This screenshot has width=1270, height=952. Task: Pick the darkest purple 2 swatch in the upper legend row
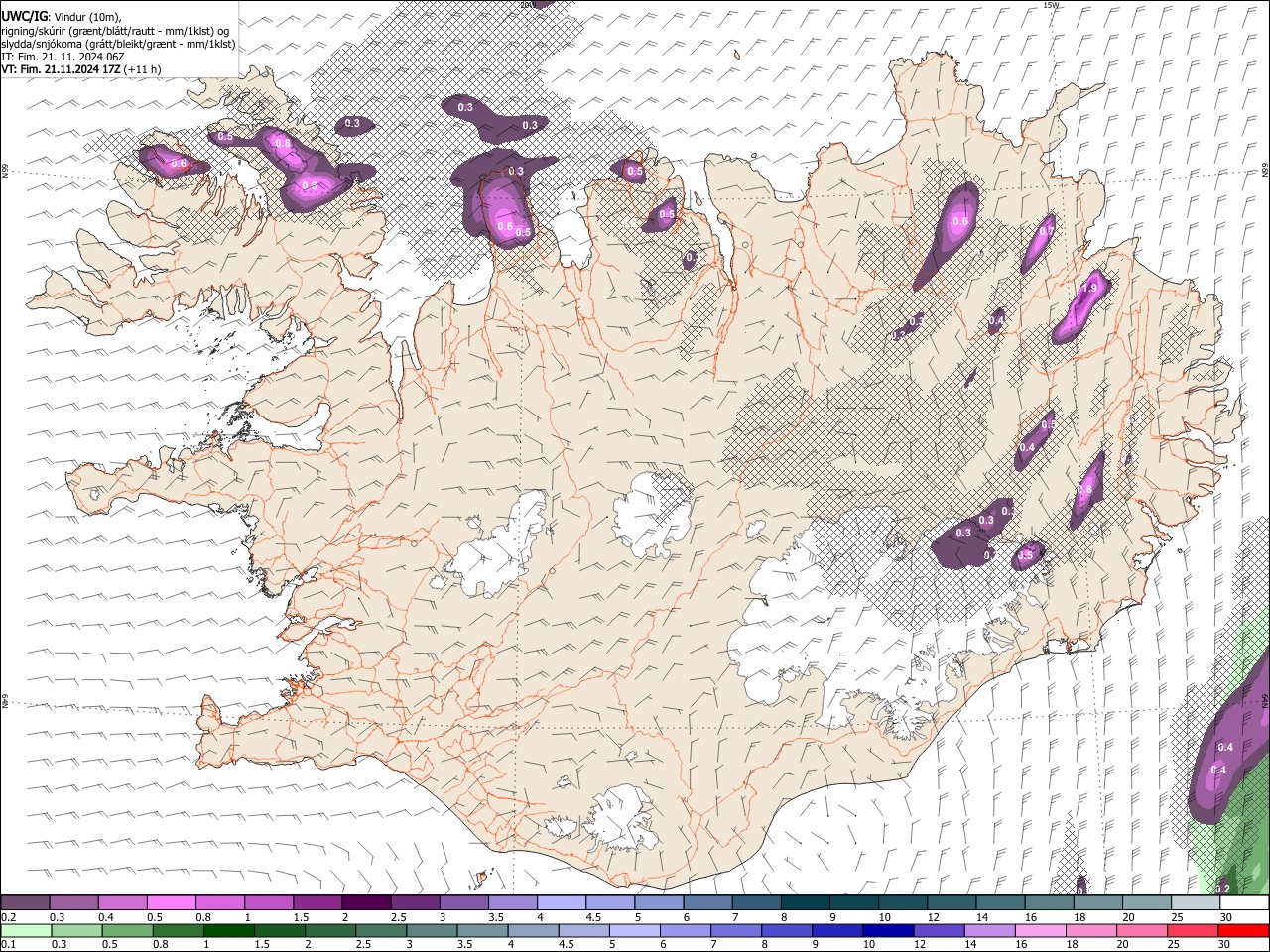[366, 902]
